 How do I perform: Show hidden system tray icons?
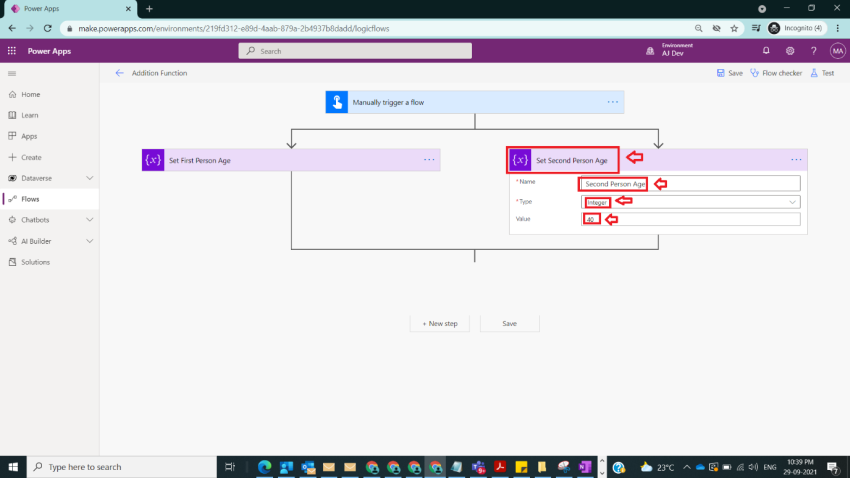[x=686, y=467]
